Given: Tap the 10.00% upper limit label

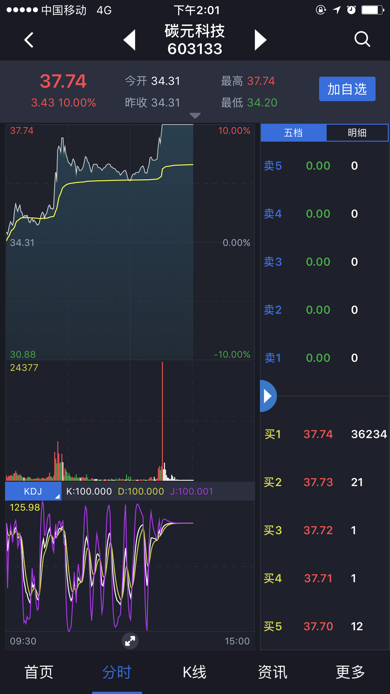Looking at the screenshot, I should pos(234,131).
